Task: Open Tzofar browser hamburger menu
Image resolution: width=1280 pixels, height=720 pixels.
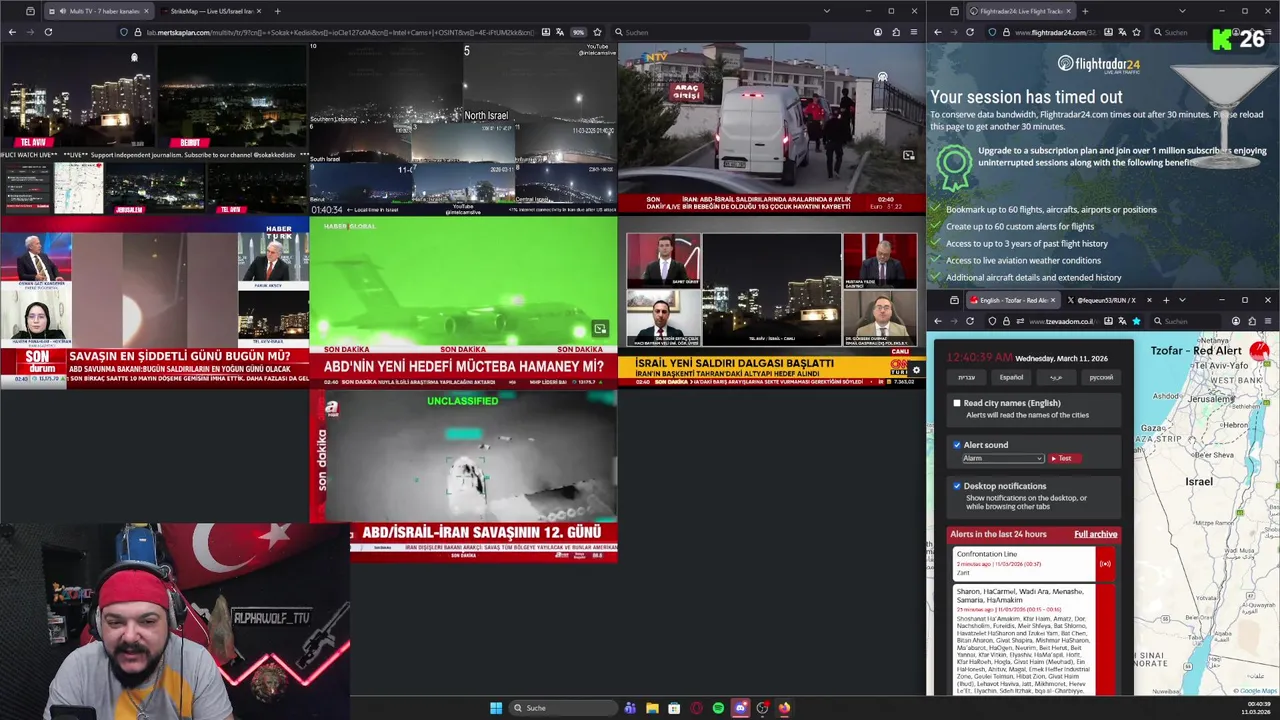Action: [x=1268, y=321]
